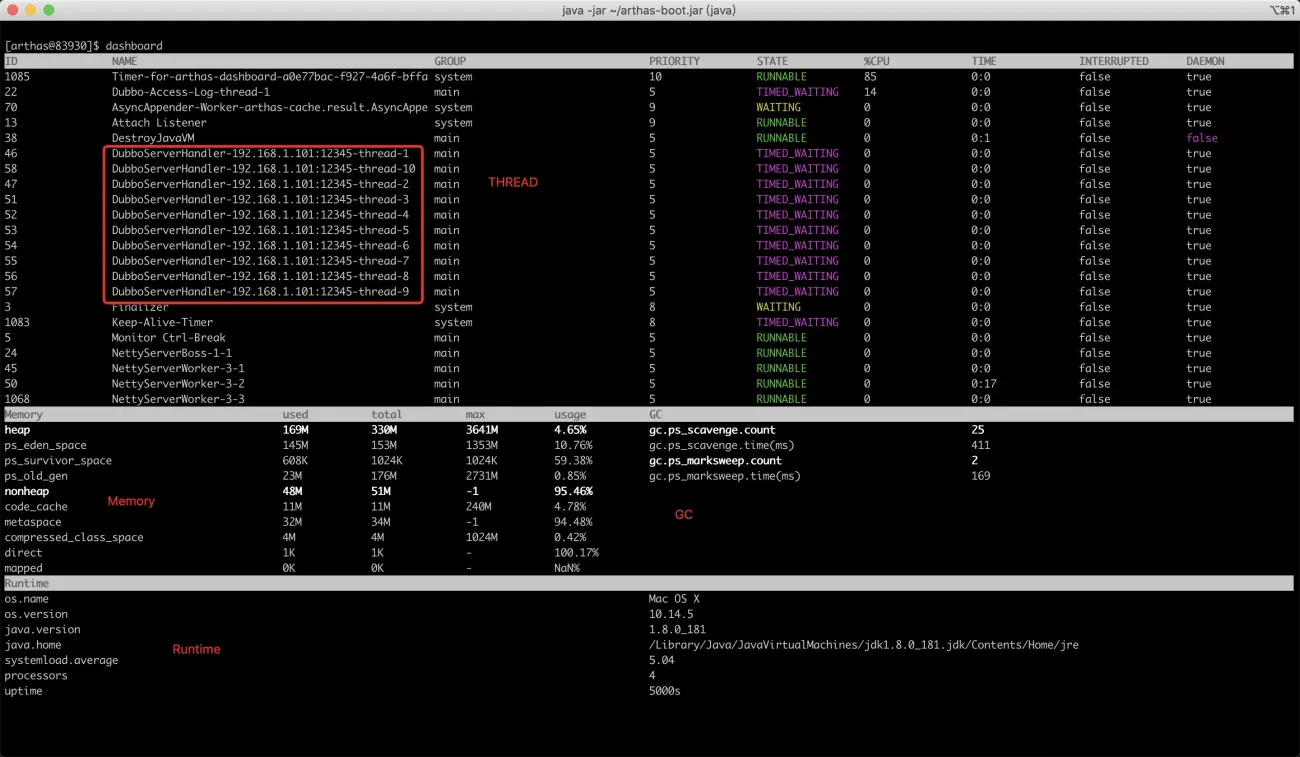Screen dimensions: 1300x757
Task: Click the bold 'heap' memory row label
Action: 17,430
